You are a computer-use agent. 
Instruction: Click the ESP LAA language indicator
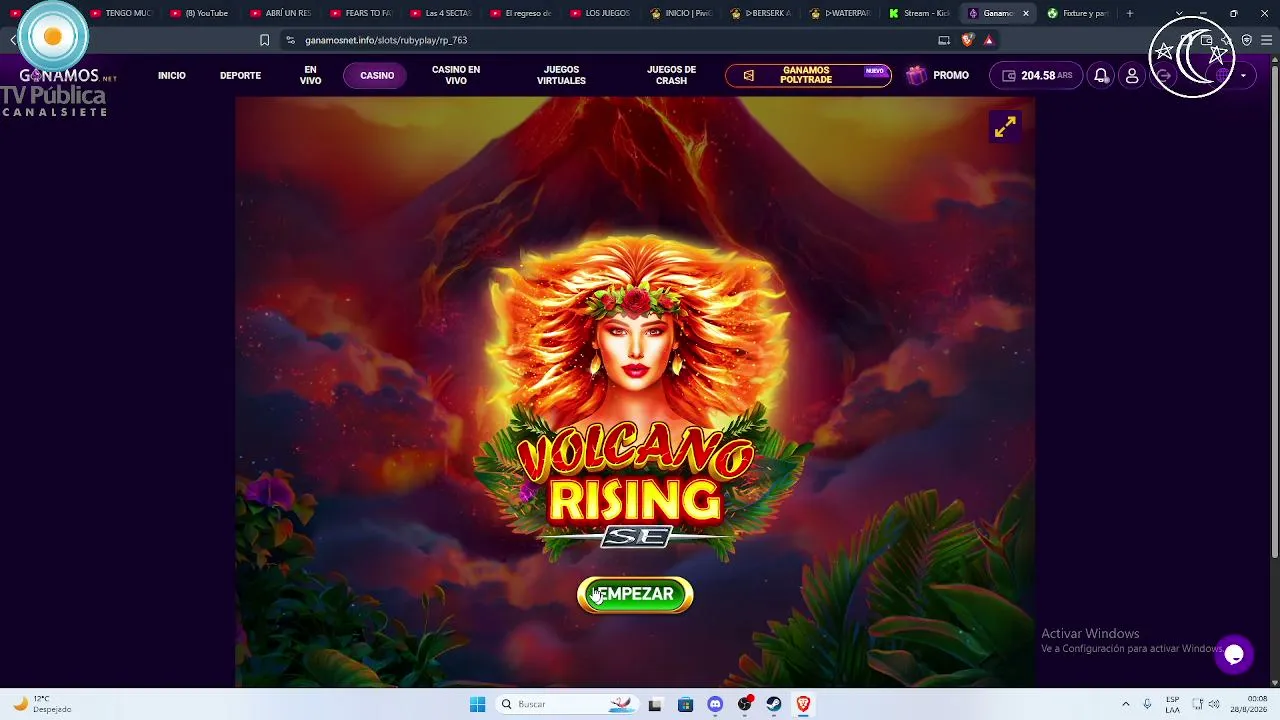pos(1172,704)
